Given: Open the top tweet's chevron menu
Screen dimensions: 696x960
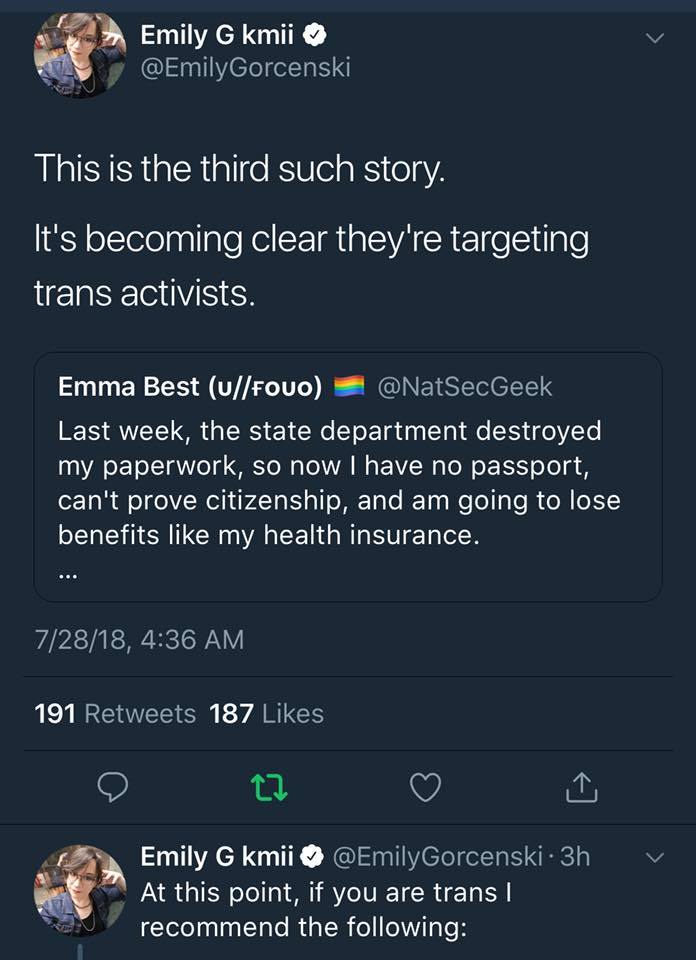Looking at the screenshot, I should (x=654, y=39).
